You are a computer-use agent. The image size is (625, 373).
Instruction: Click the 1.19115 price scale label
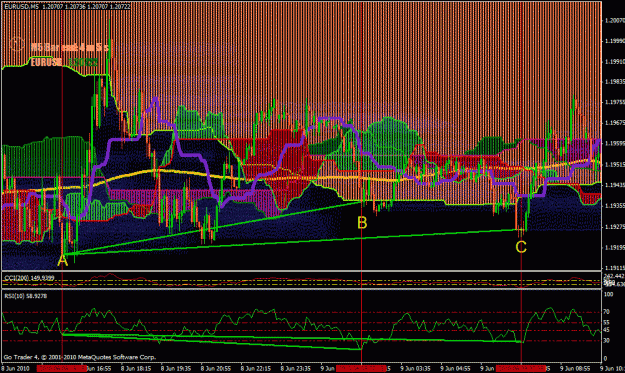615,268
